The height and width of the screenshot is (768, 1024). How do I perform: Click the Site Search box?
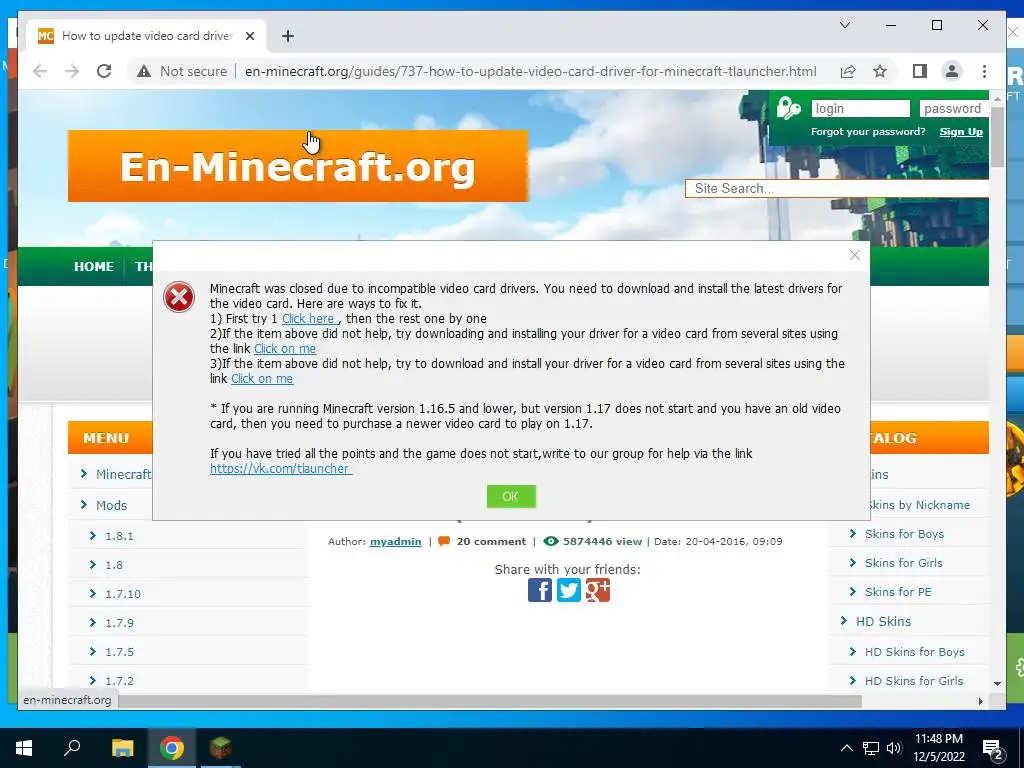coord(837,189)
